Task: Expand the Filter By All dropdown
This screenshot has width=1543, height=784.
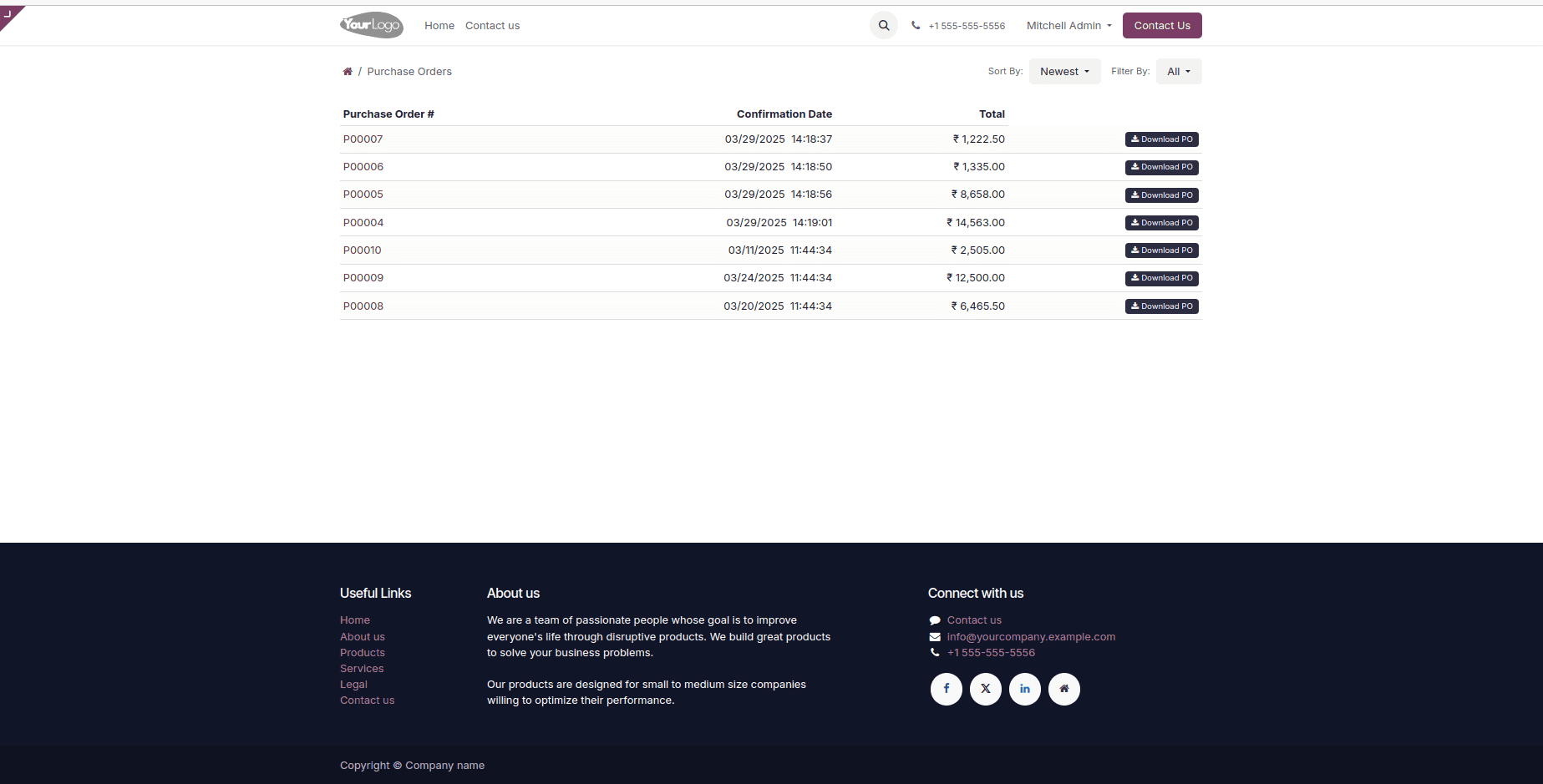Action: click(x=1179, y=72)
